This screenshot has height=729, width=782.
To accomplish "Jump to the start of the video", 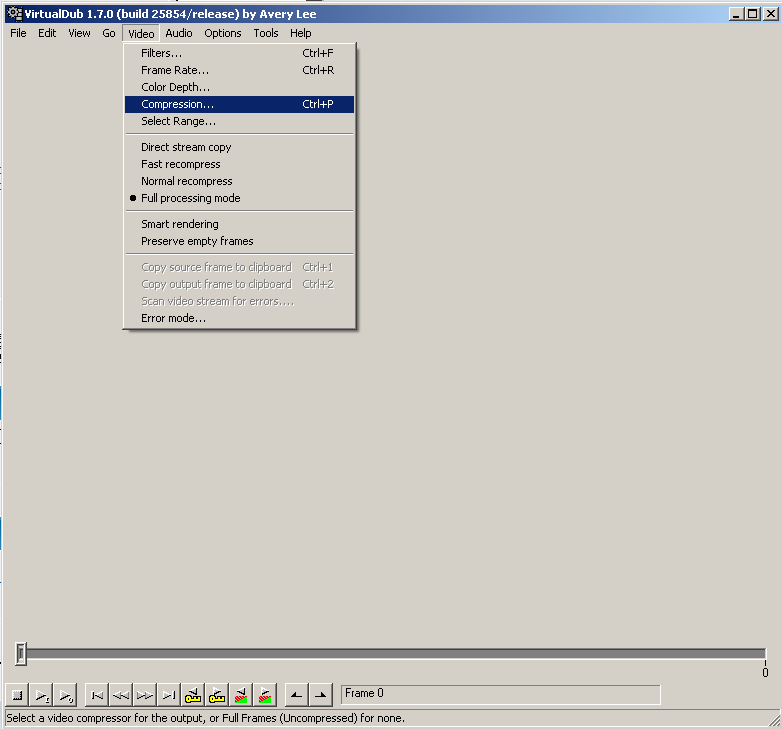I will (97, 695).
